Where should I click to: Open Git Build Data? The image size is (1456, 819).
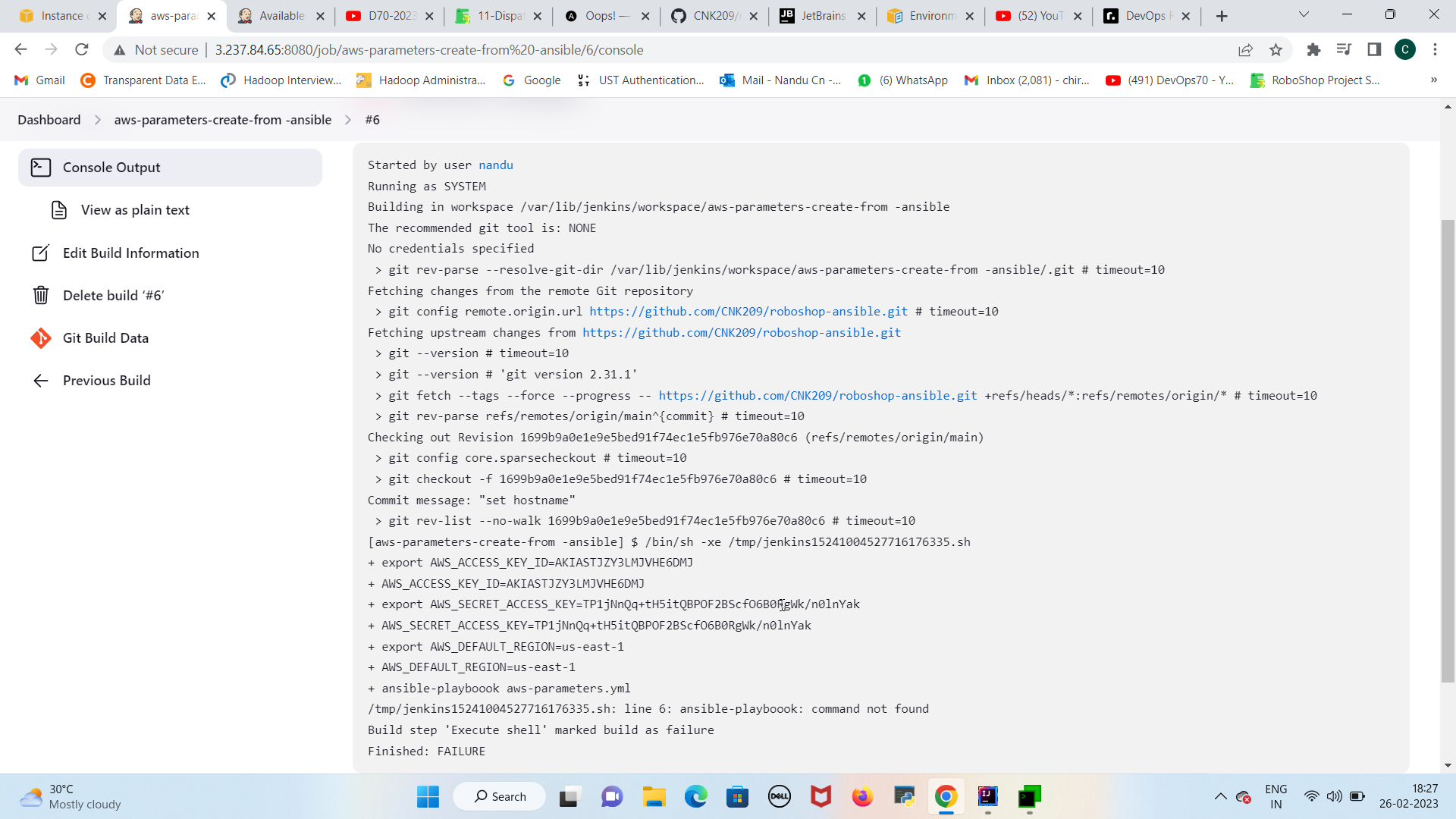click(x=106, y=338)
